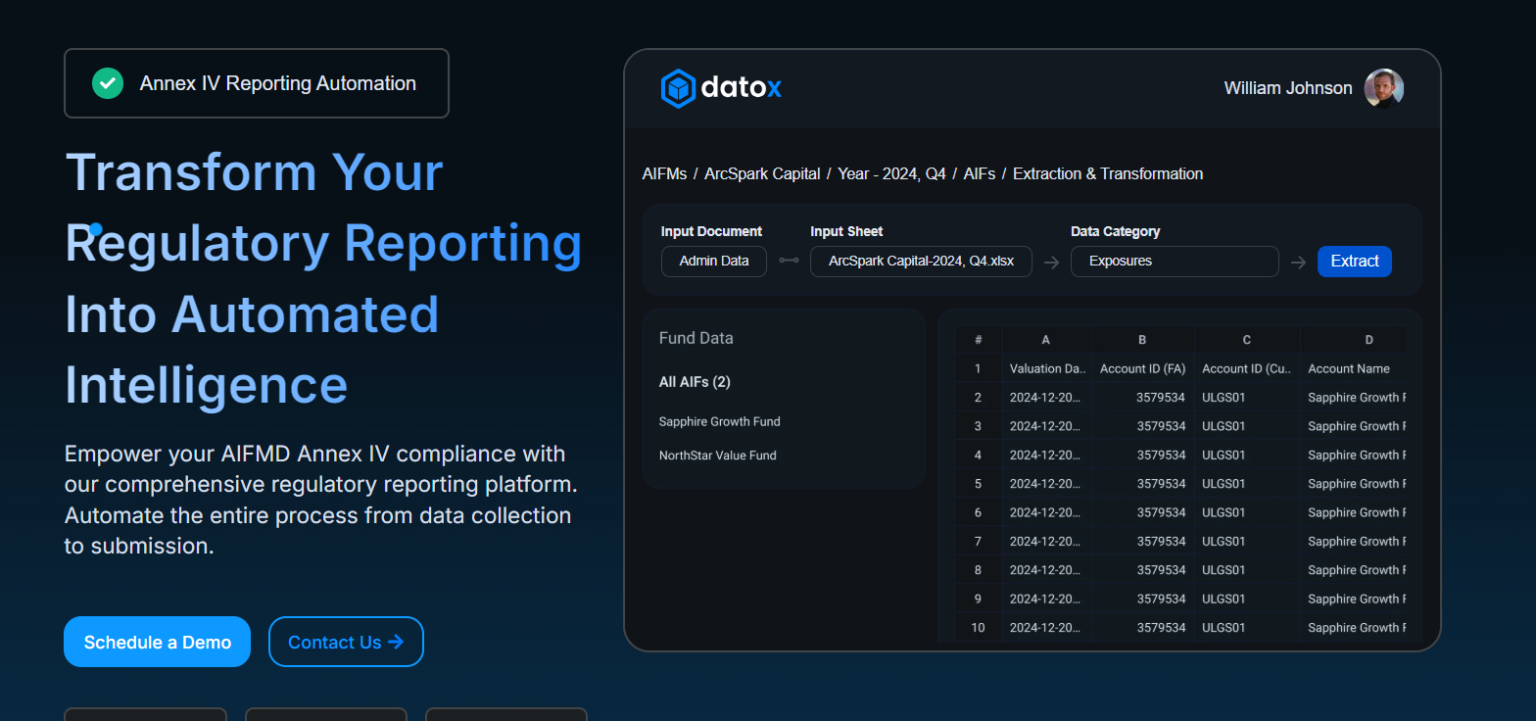
Task: Select NorthStar Value Fund in Fund Data panel
Action: pos(717,455)
